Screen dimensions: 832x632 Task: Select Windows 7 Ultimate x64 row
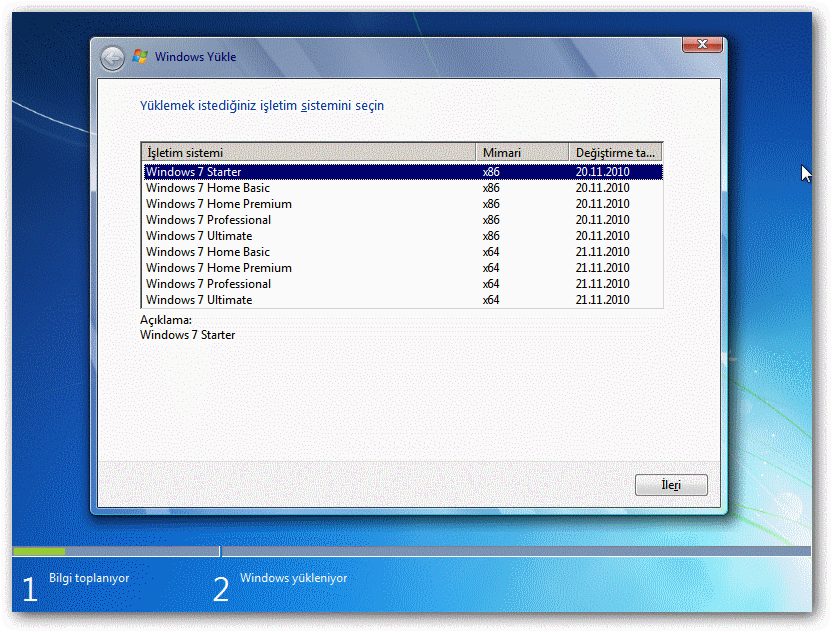point(403,300)
